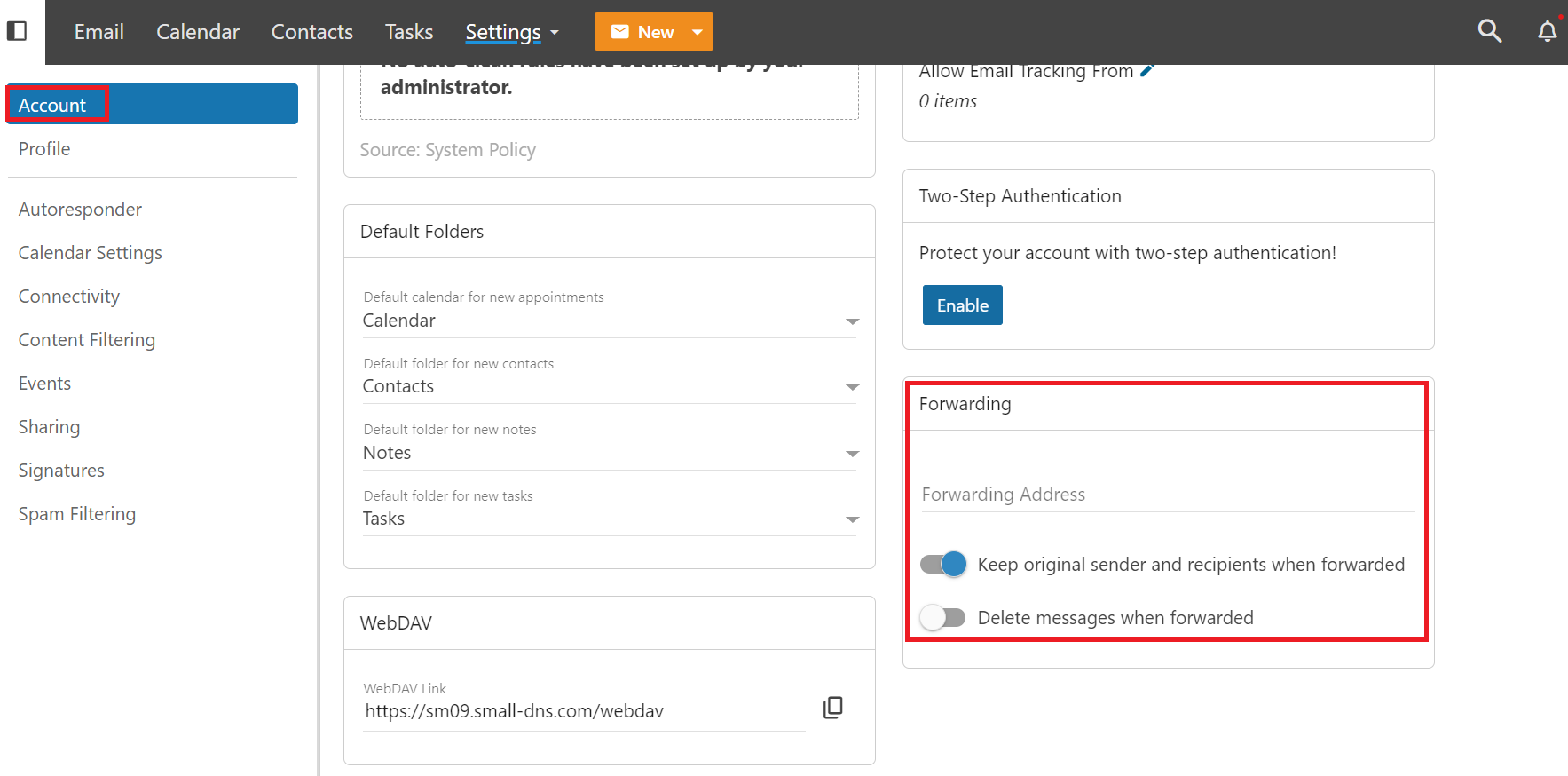Viewport: 1568px width, 776px height.
Task: Enable Delete messages when forwarded toggle
Action: click(x=943, y=617)
